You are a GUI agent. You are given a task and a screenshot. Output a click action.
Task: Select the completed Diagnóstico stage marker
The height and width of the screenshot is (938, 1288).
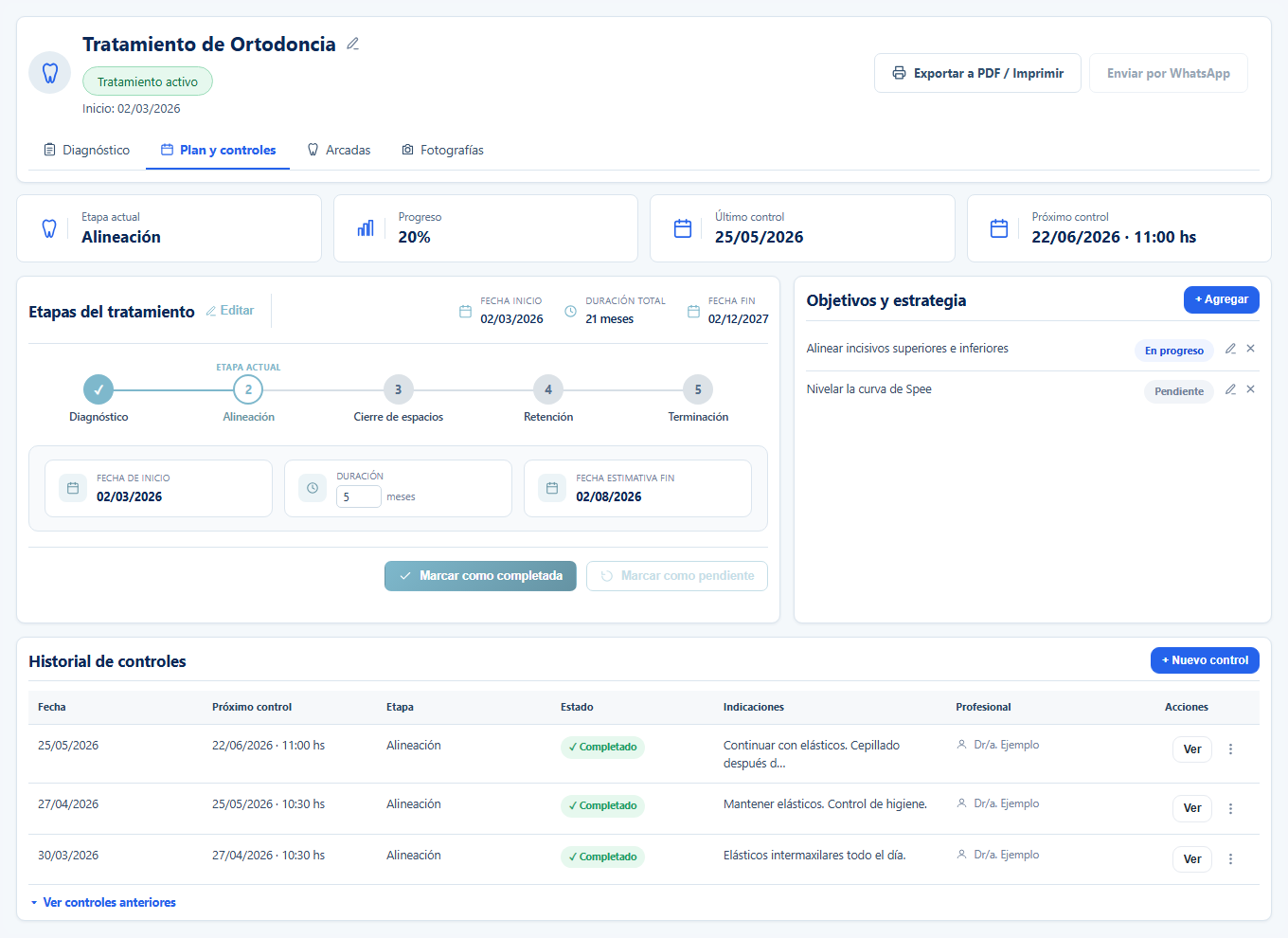pyautogui.click(x=98, y=389)
